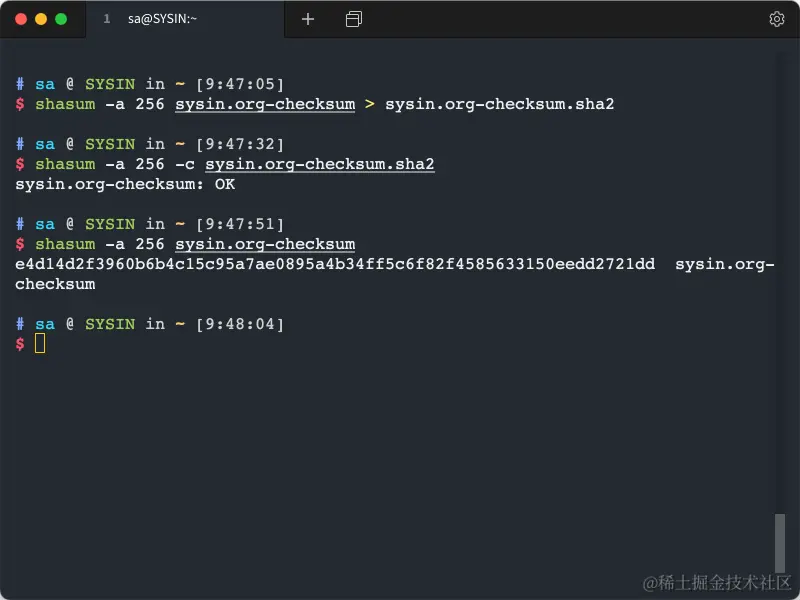Screen dimensions: 800x600
Task: Select the sa@SYSIN:~ tab
Action: click(x=185, y=19)
